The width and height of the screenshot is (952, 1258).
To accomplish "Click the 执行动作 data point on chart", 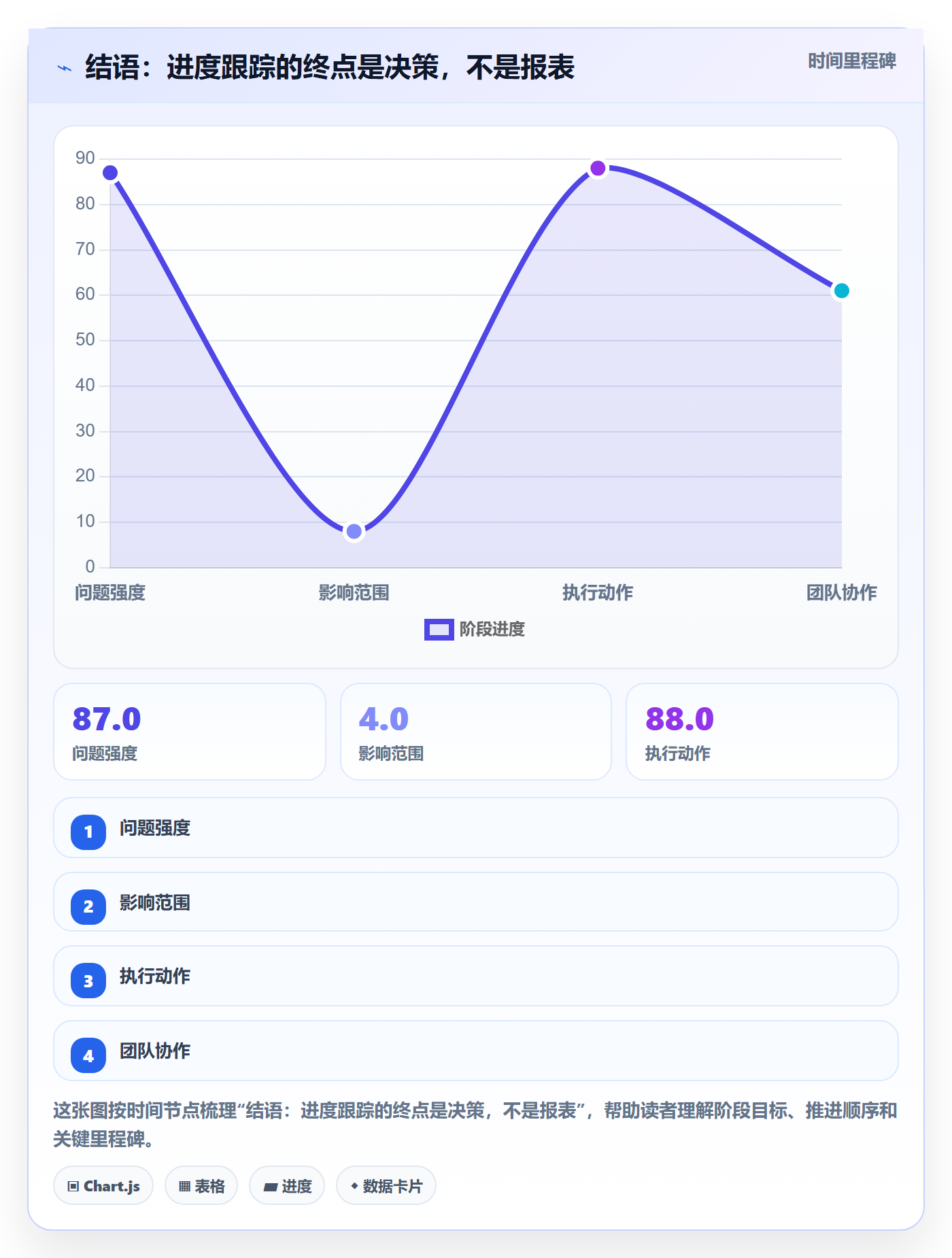I will point(598,168).
